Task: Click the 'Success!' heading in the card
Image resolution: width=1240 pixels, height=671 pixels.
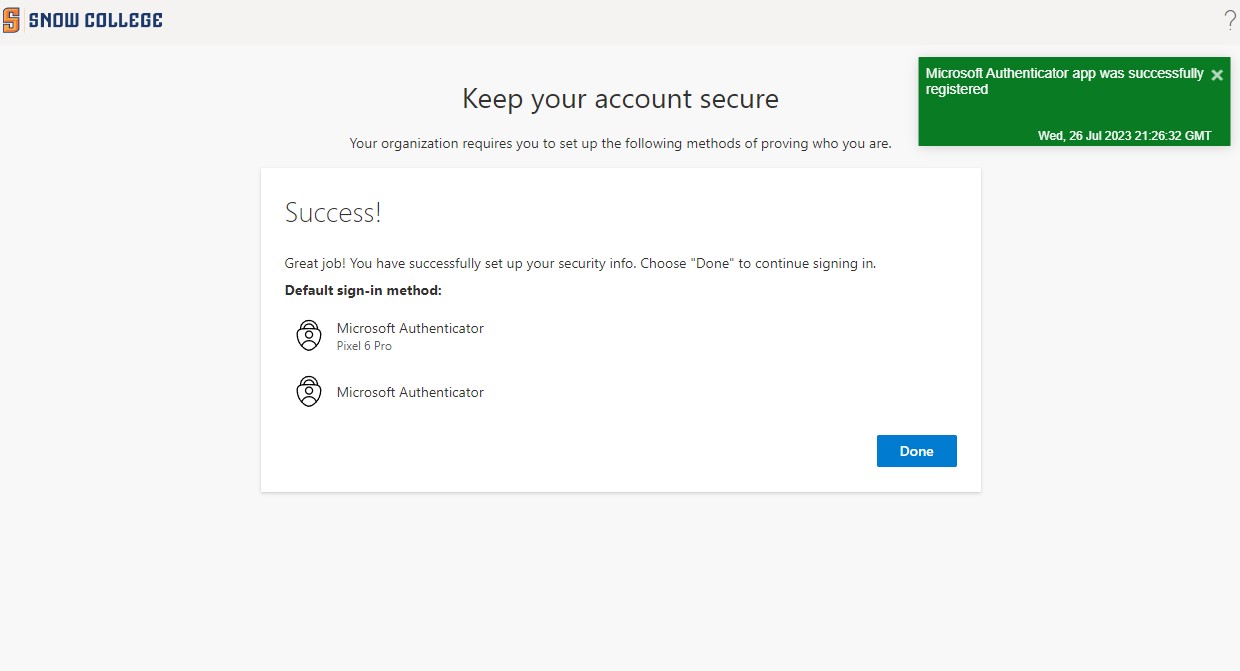Action: click(333, 213)
